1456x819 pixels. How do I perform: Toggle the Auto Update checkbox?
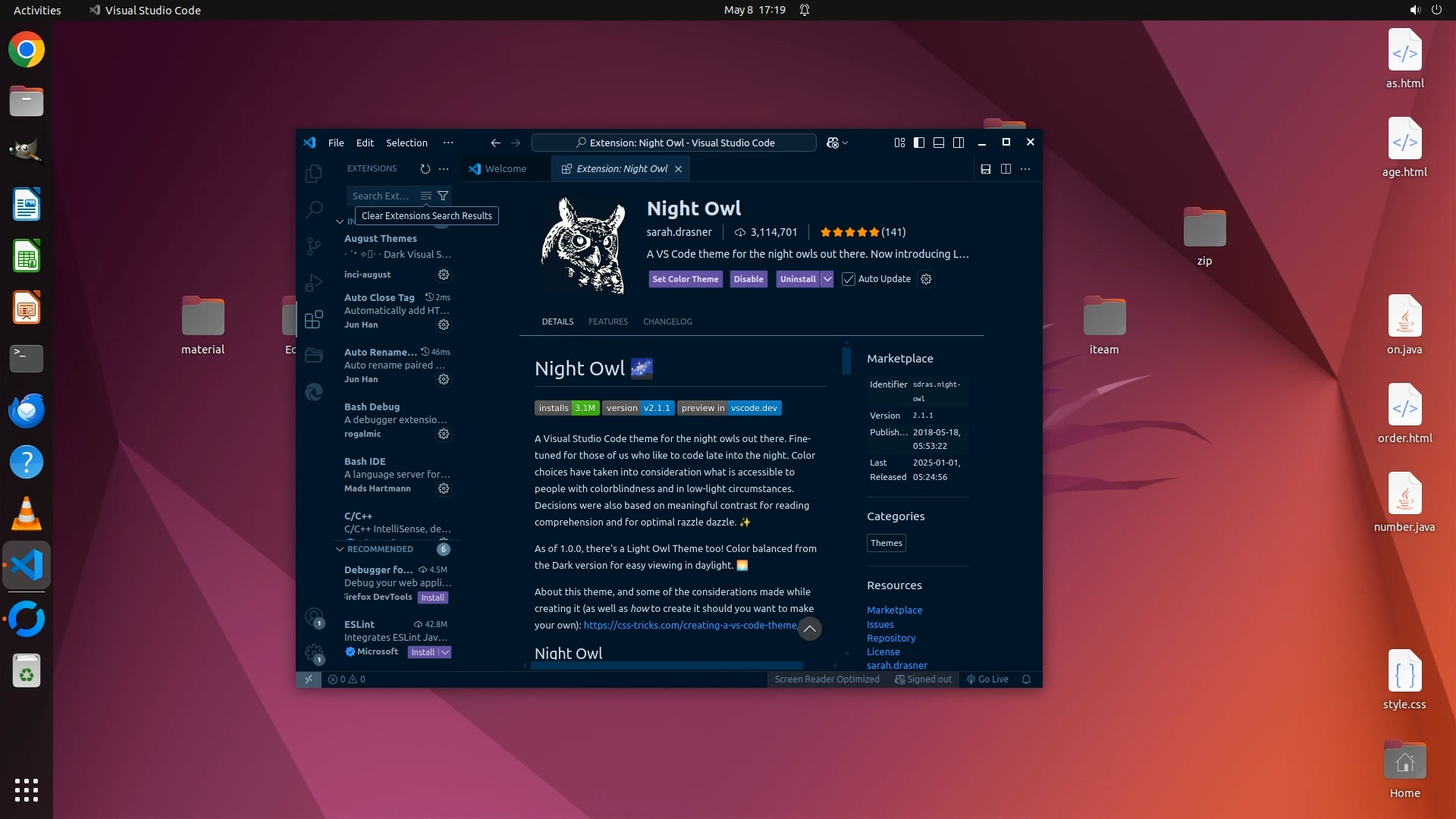point(849,279)
